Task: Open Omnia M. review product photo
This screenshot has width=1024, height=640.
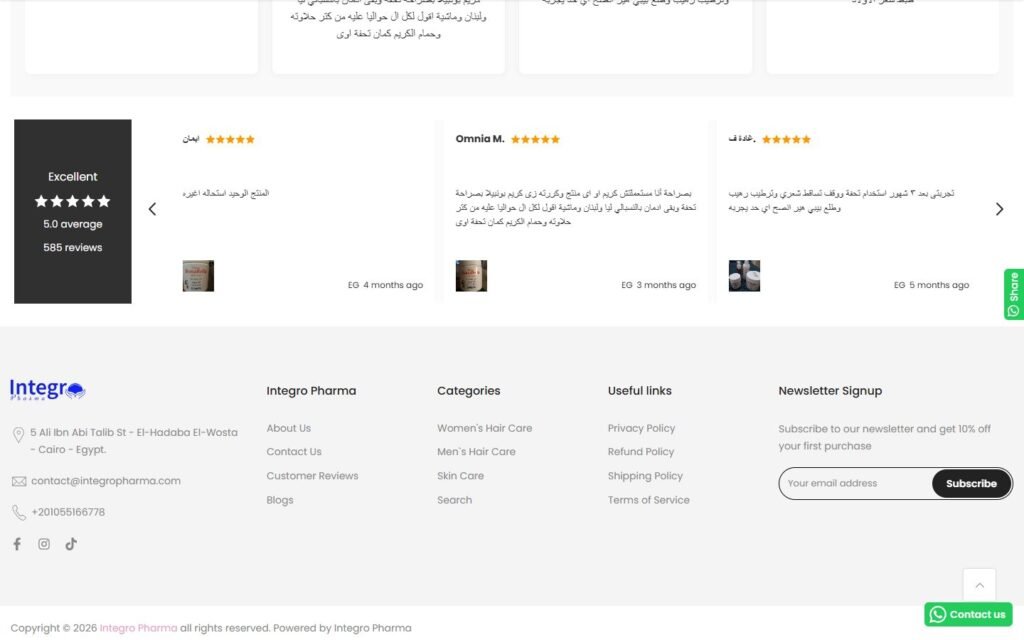Action: [471, 276]
